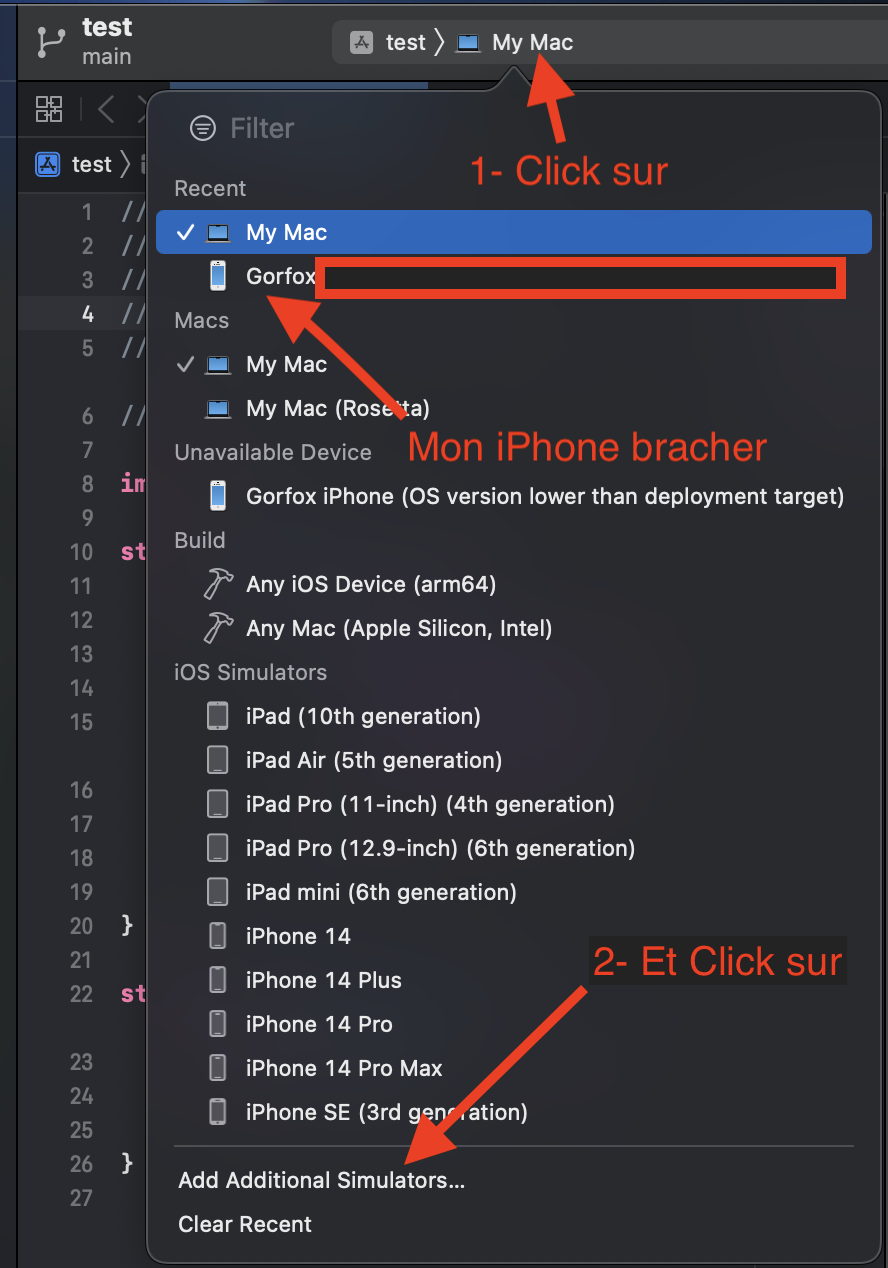
Task: Expand the test breadcrumb path chevron
Action: (125, 164)
